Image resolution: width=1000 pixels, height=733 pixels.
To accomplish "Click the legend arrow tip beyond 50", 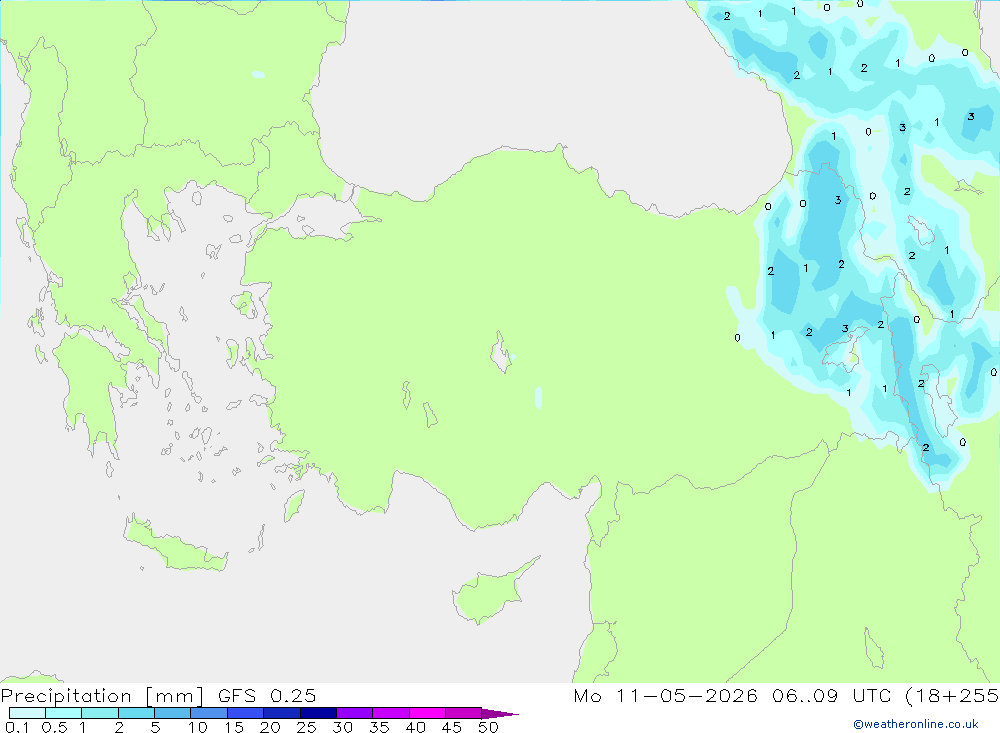I will (500, 713).
